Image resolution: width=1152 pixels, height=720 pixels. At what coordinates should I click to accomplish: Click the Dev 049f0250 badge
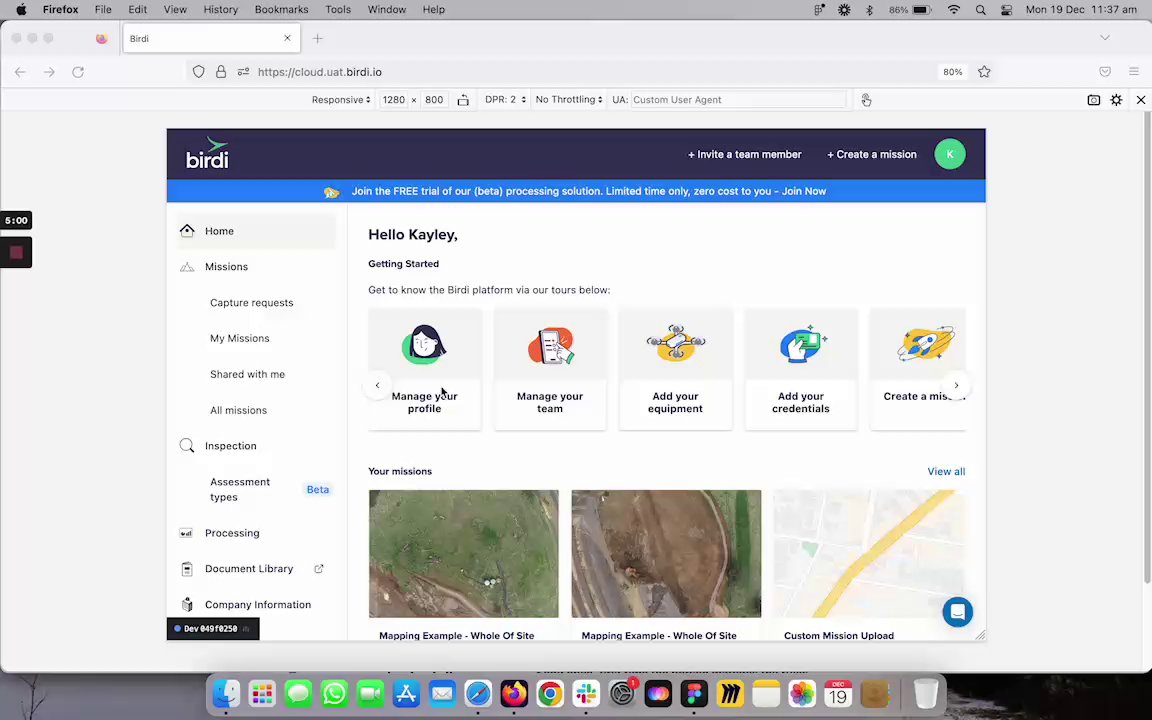coord(213,629)
